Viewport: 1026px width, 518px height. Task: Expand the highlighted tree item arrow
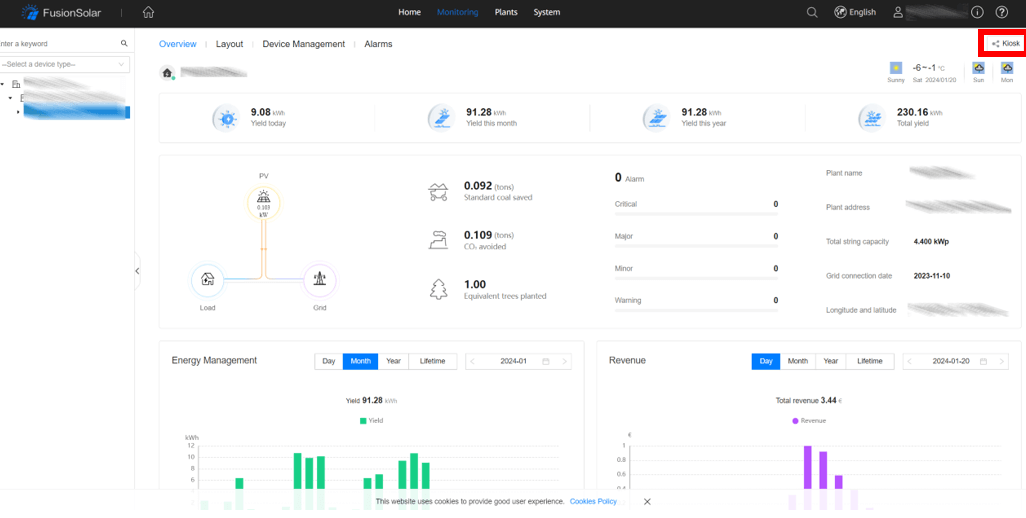point(18,112)
